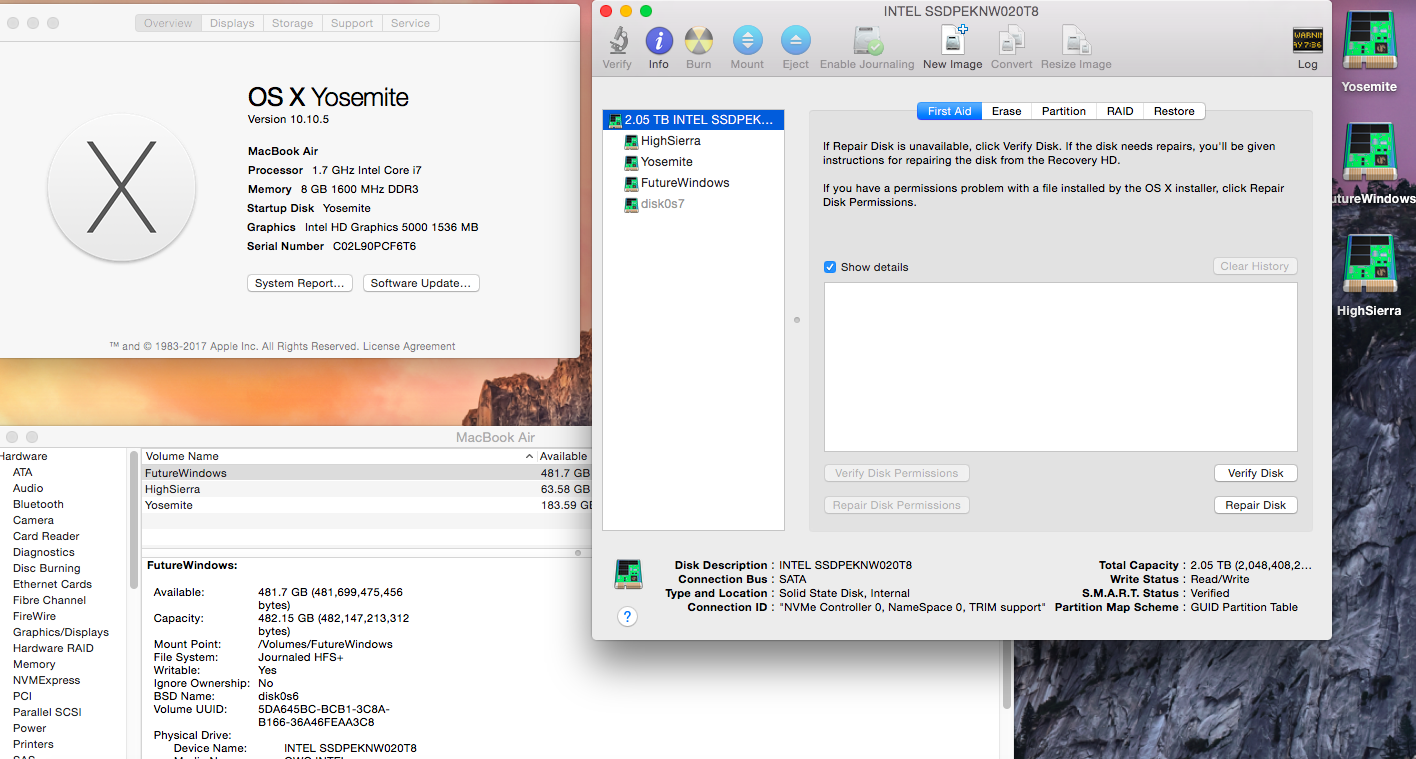Click Repair Disk Permissions button
1416x759 pixels.
[897, 505]
